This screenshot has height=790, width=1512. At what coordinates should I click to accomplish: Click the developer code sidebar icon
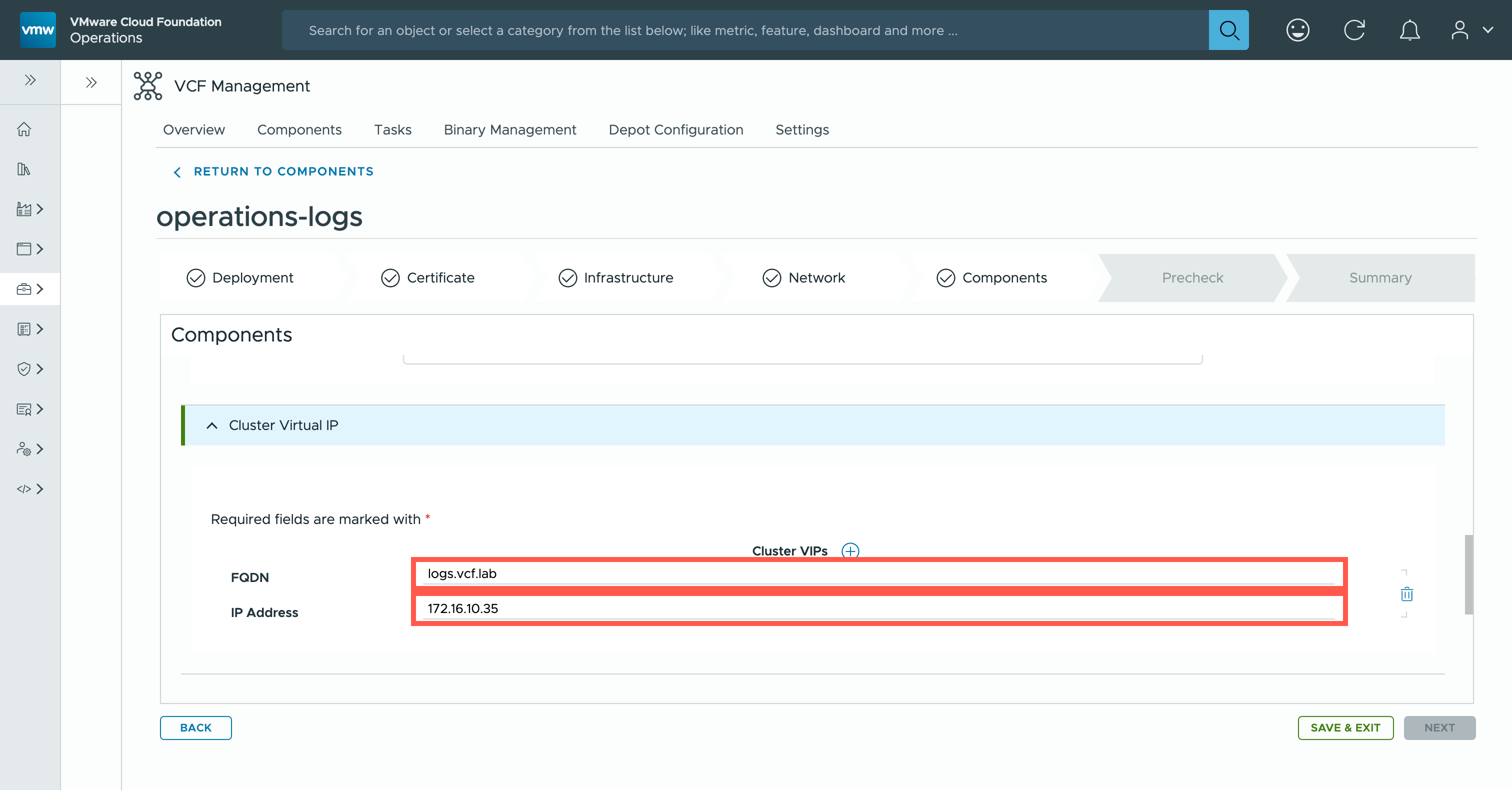[24, 489]
